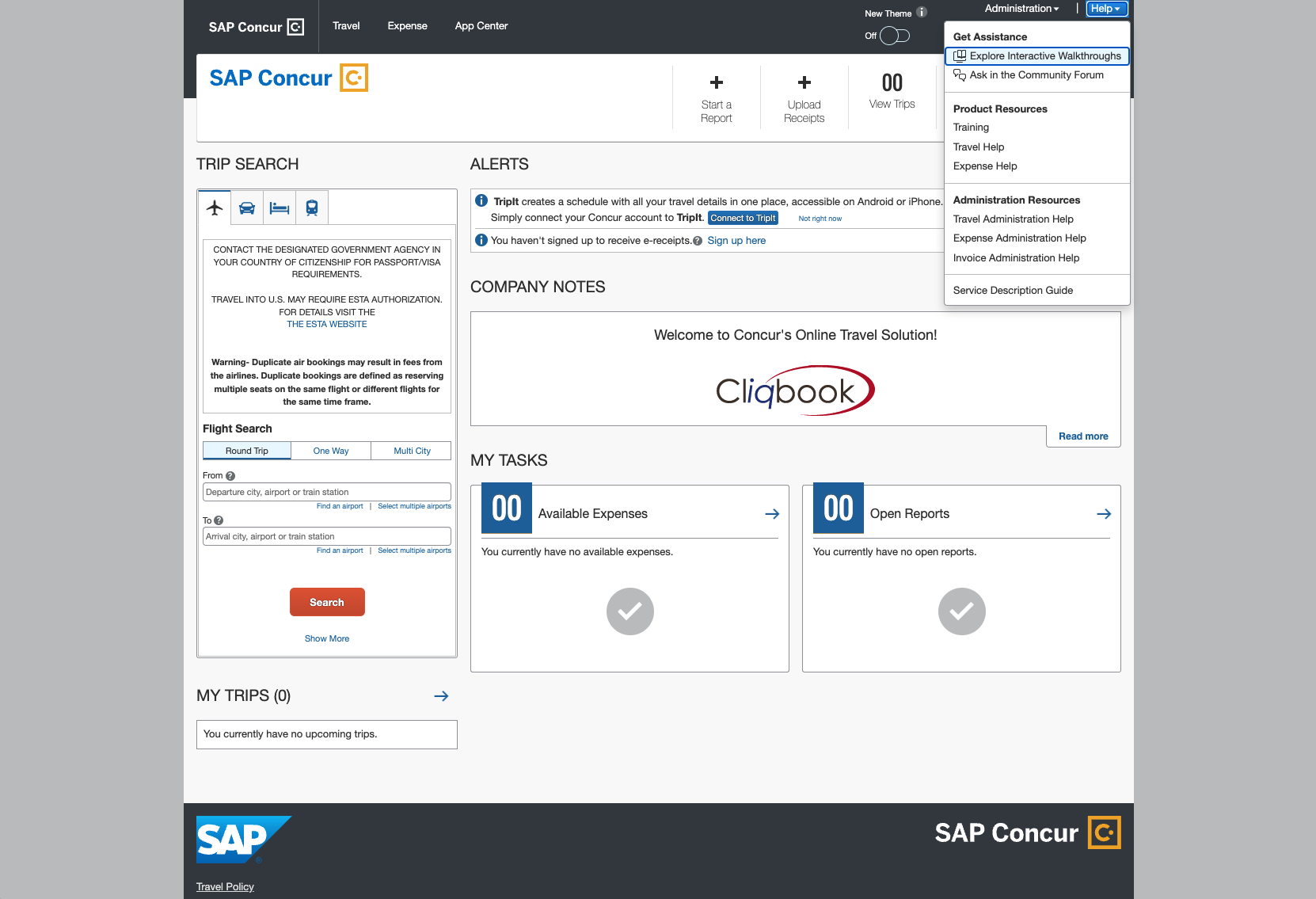Open Explore Interactive Walkthroughs menu item
1316x899 pixels.
pyautogui.click(x=1044, y=56)
